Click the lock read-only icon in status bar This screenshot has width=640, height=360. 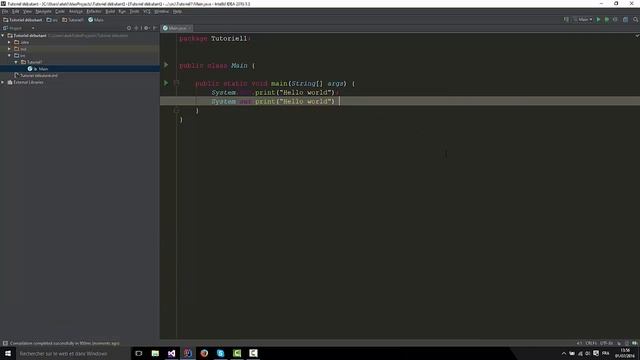point(619,343)
